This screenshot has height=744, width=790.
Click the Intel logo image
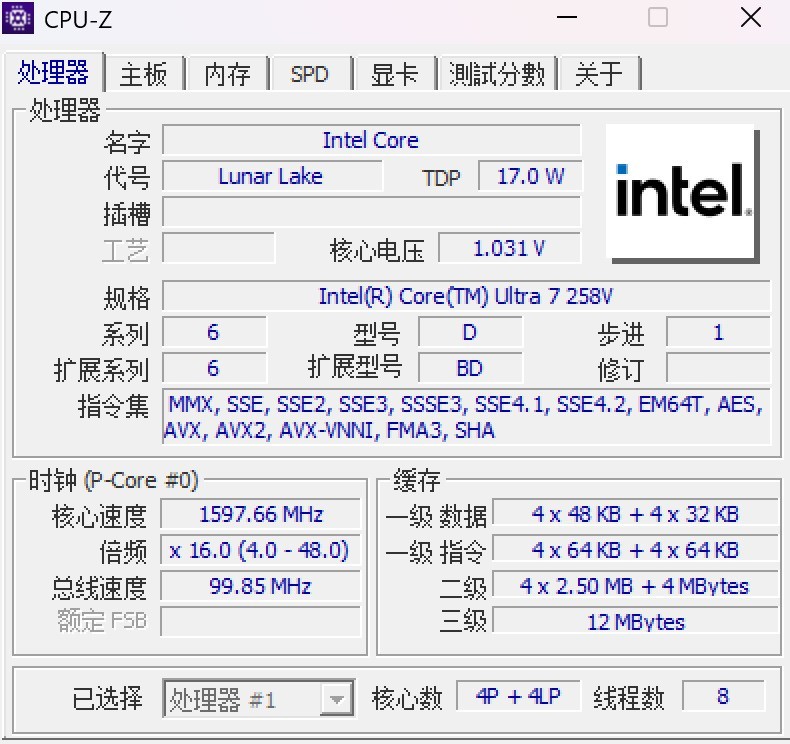(681, 193)
